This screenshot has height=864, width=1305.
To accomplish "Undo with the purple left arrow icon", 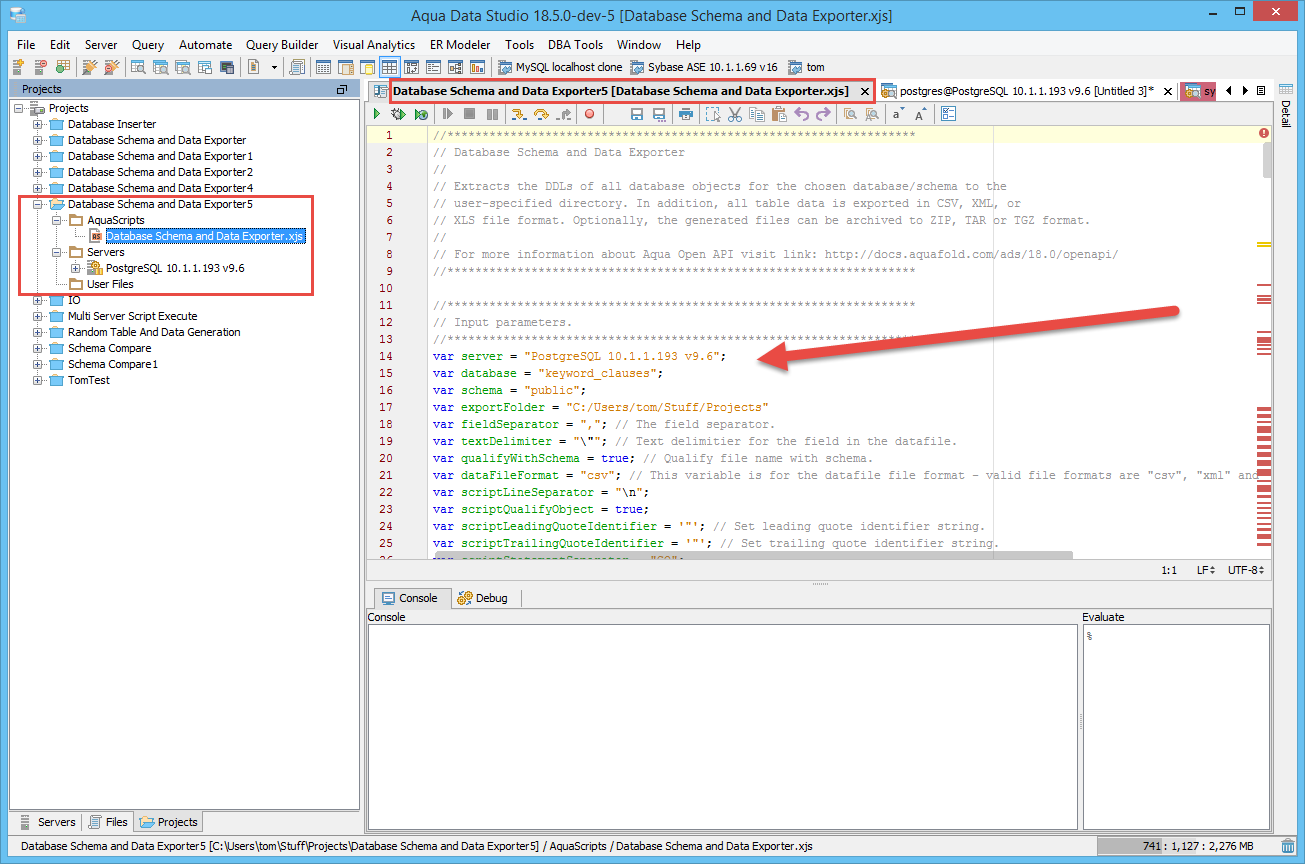I will [x=802, y=114].
